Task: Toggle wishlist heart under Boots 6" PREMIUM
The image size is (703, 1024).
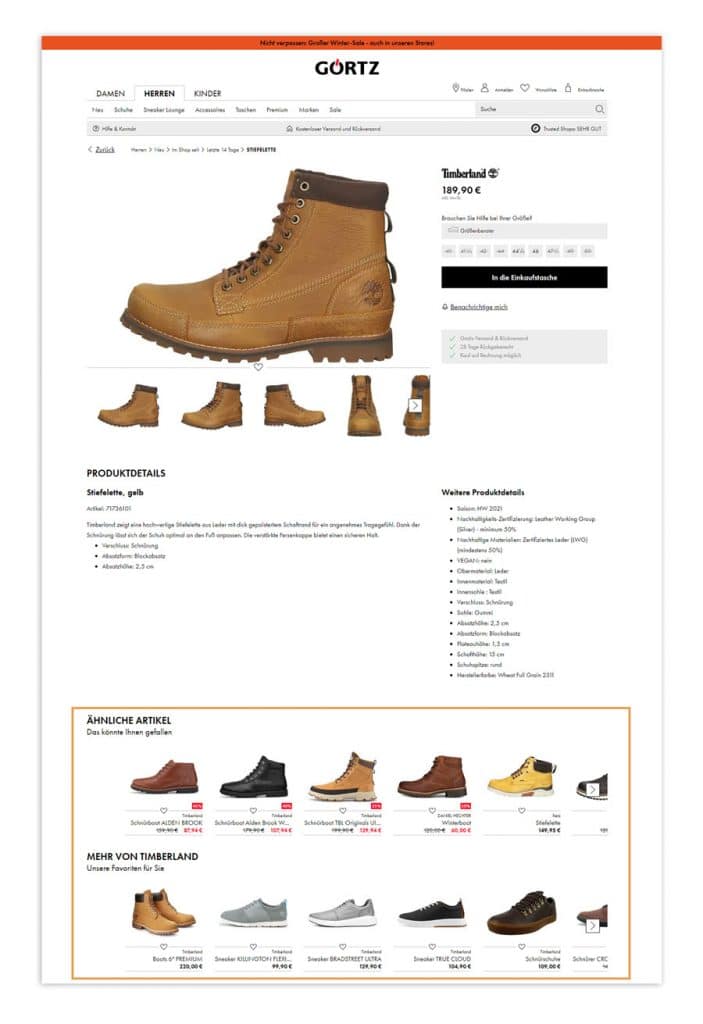Action: (x=164, y=946)
